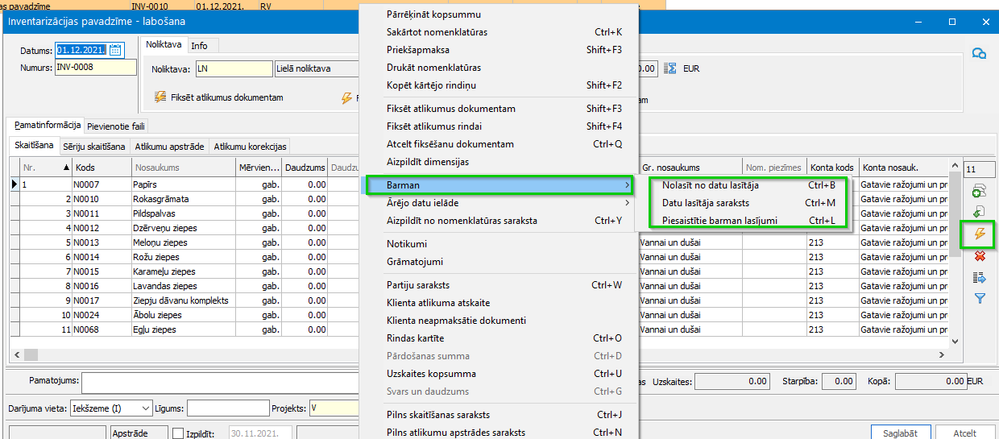Viewport: 999px width, 439px height.
Task: Click the lightning icon right of Fiksēt atlikumus
Action: tap(347, 98)
